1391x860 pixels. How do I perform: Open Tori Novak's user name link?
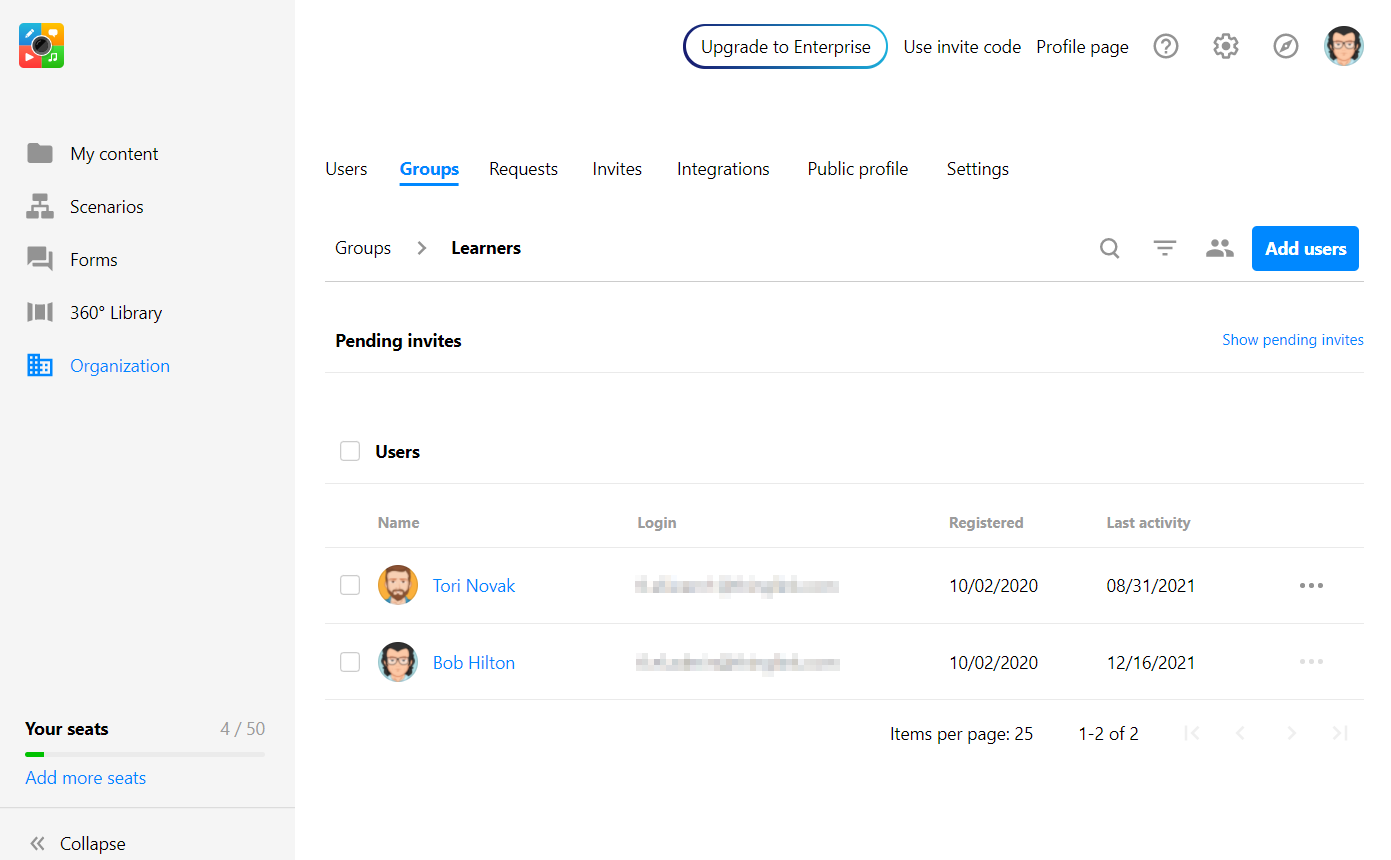[x=474, y=585]
